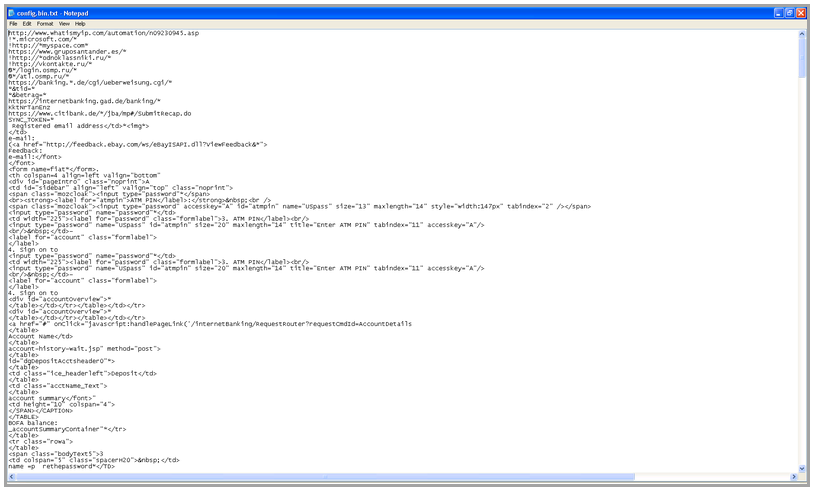This screenshot has width=816, height=494.
Task: Click the Notepad icon in title bar
Action: [11, 13]
